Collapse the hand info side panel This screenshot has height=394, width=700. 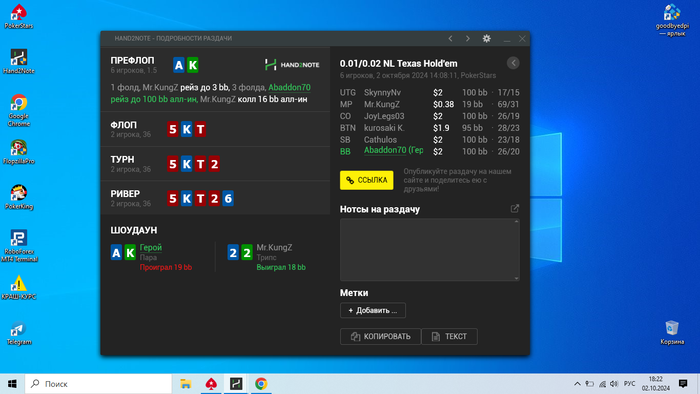513,63
